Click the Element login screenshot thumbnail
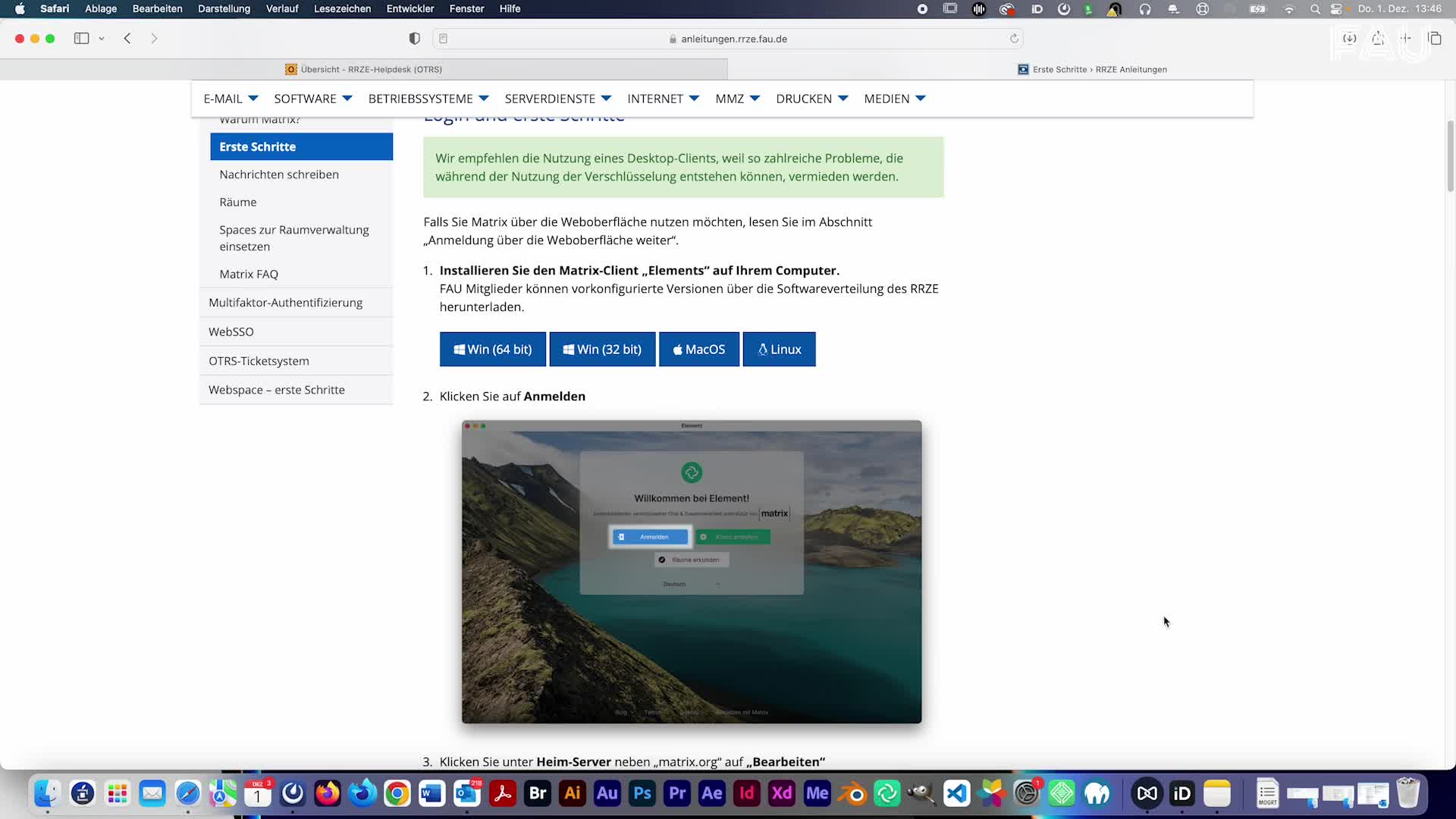The image size is (1456, 819). [x=691, y=571]
